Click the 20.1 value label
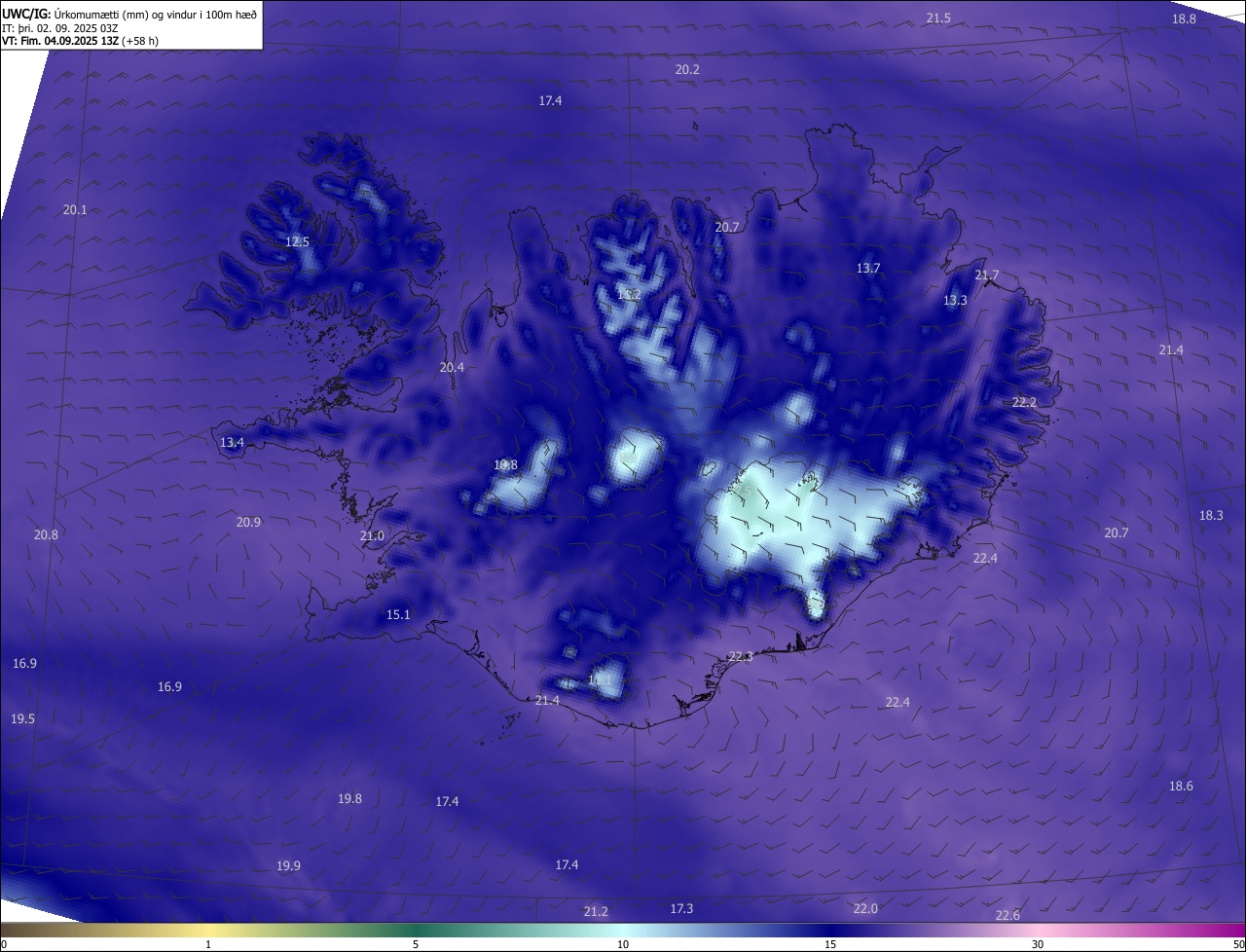The height and width of the screenshot is (952, 1246). point(75,210)
